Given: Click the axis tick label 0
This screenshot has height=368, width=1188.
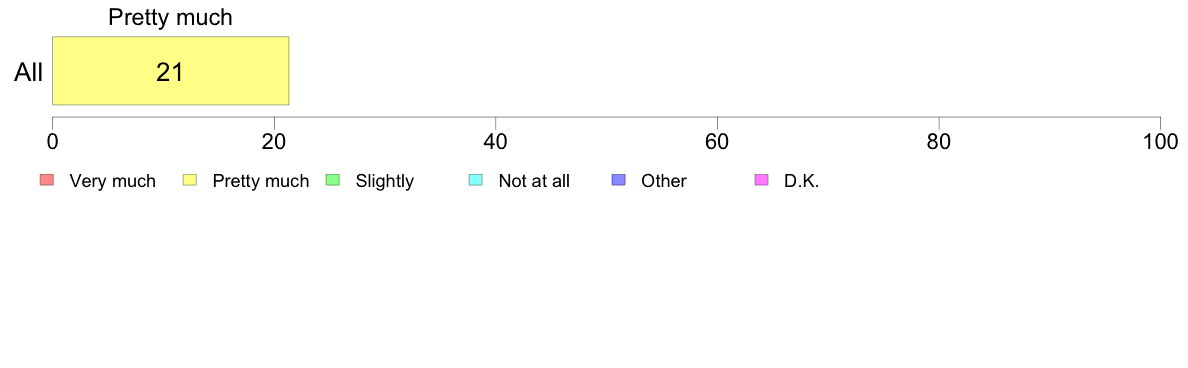Looking at the screenshot, I should coord(52,141).
